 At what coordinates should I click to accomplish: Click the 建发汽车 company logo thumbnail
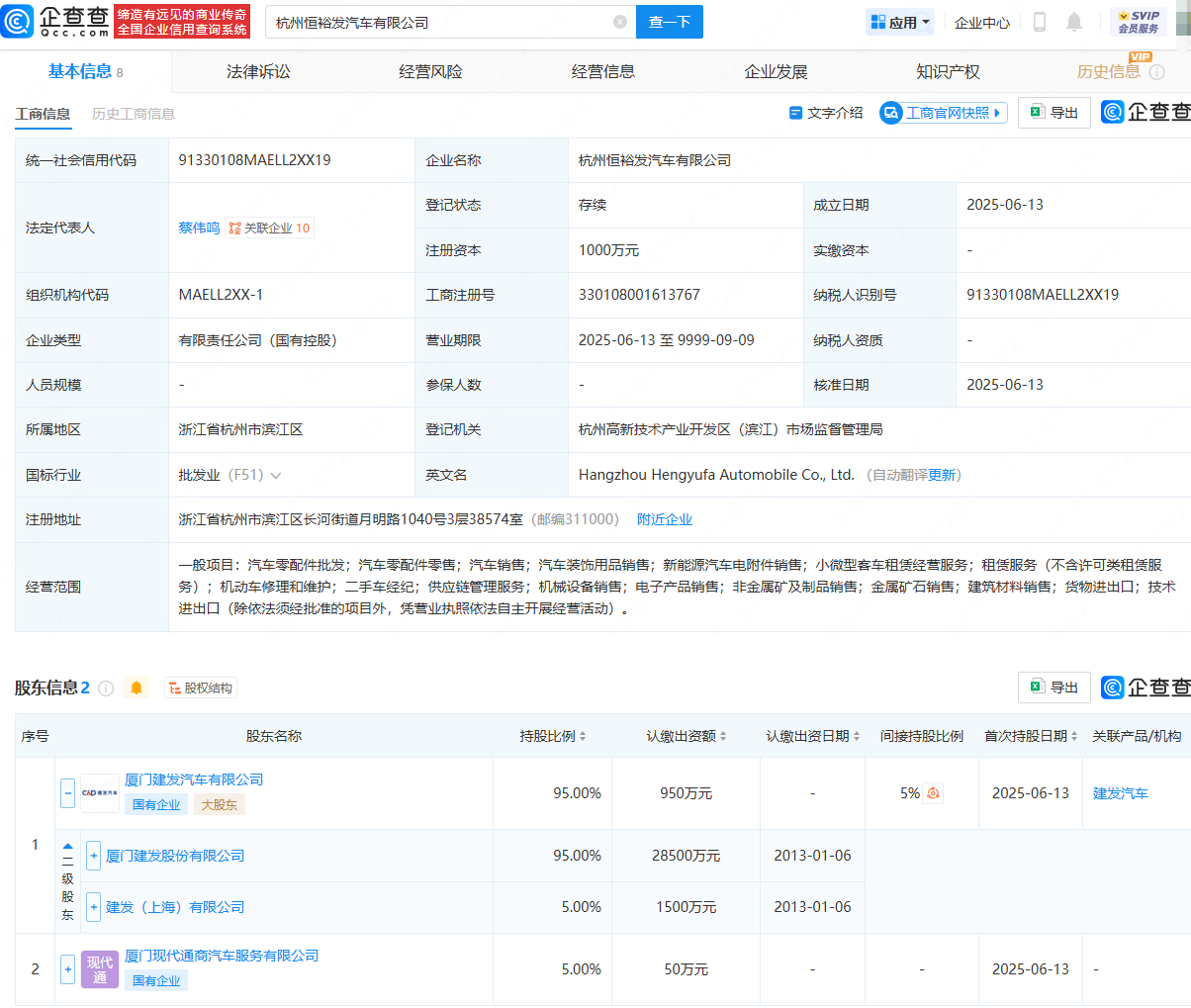pyautogui.click(x=100, y=793)
